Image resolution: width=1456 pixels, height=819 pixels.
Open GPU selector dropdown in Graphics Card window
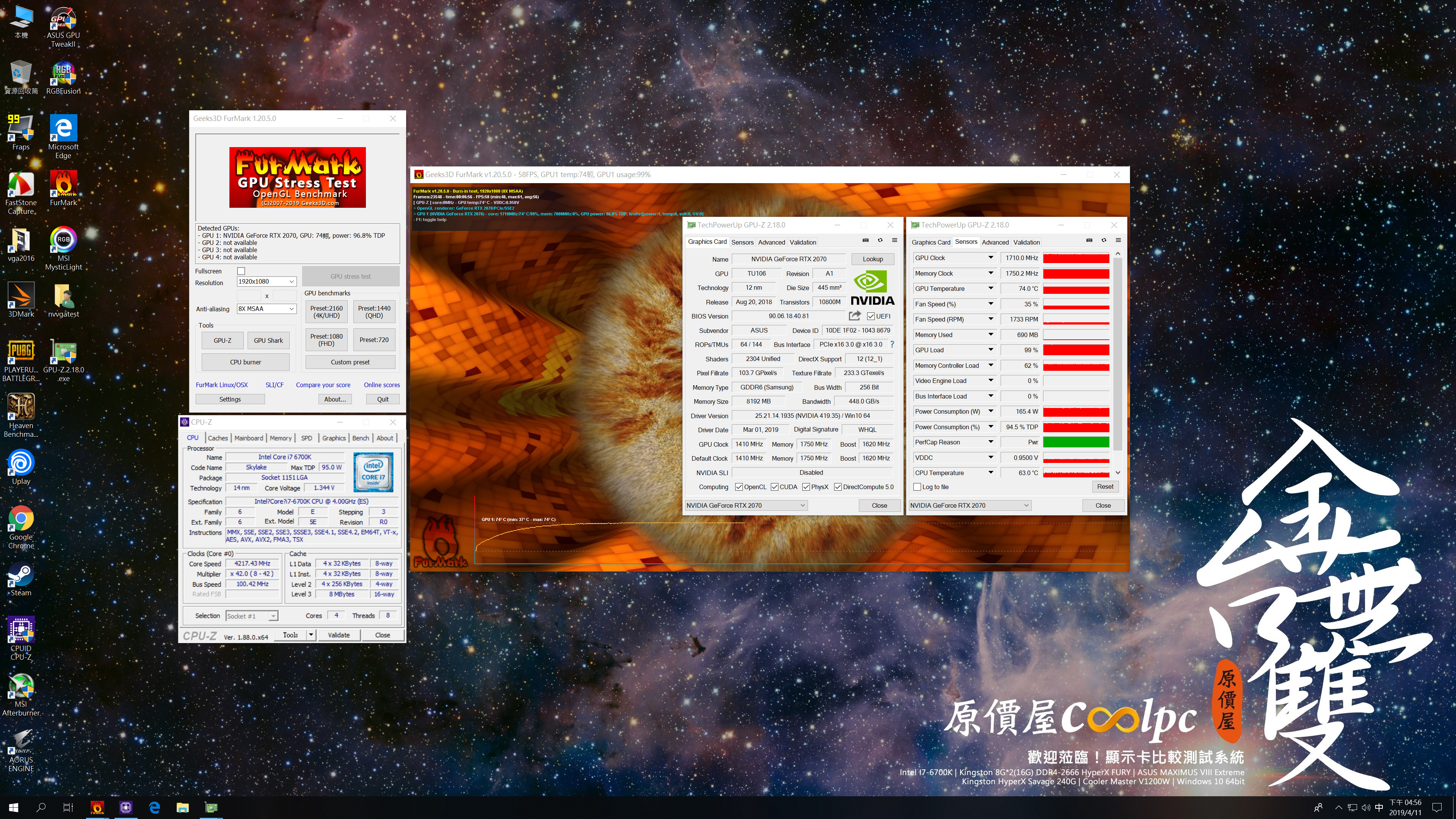coord(746,506)
